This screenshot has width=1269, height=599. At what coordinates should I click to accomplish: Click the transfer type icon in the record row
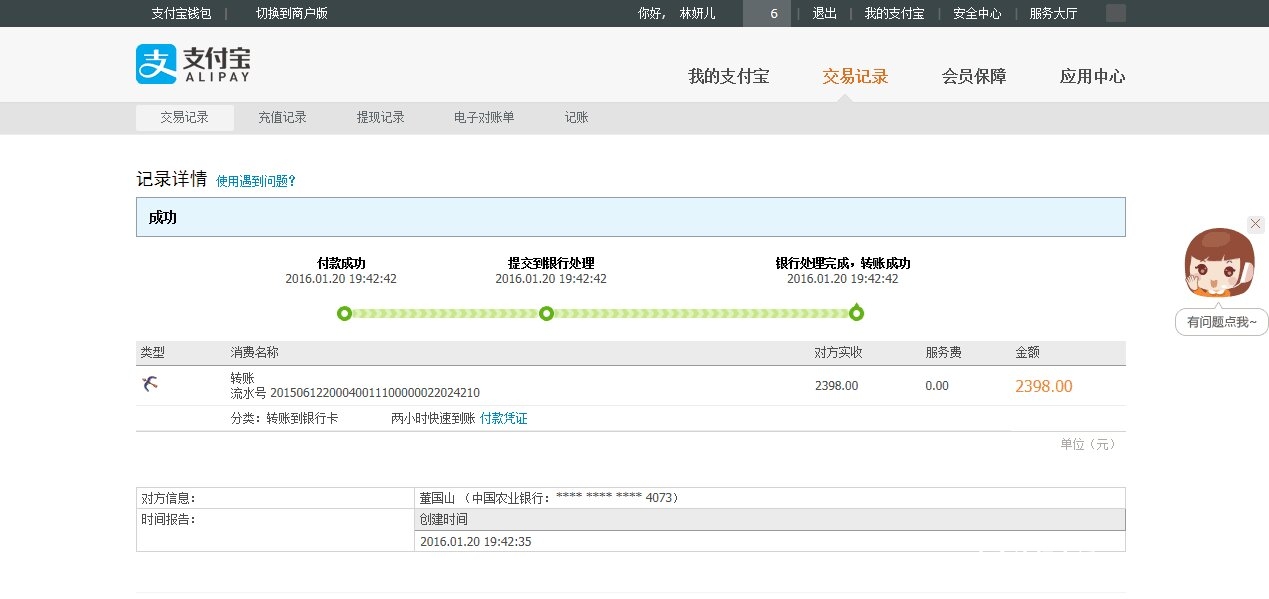tap(150, 384)
